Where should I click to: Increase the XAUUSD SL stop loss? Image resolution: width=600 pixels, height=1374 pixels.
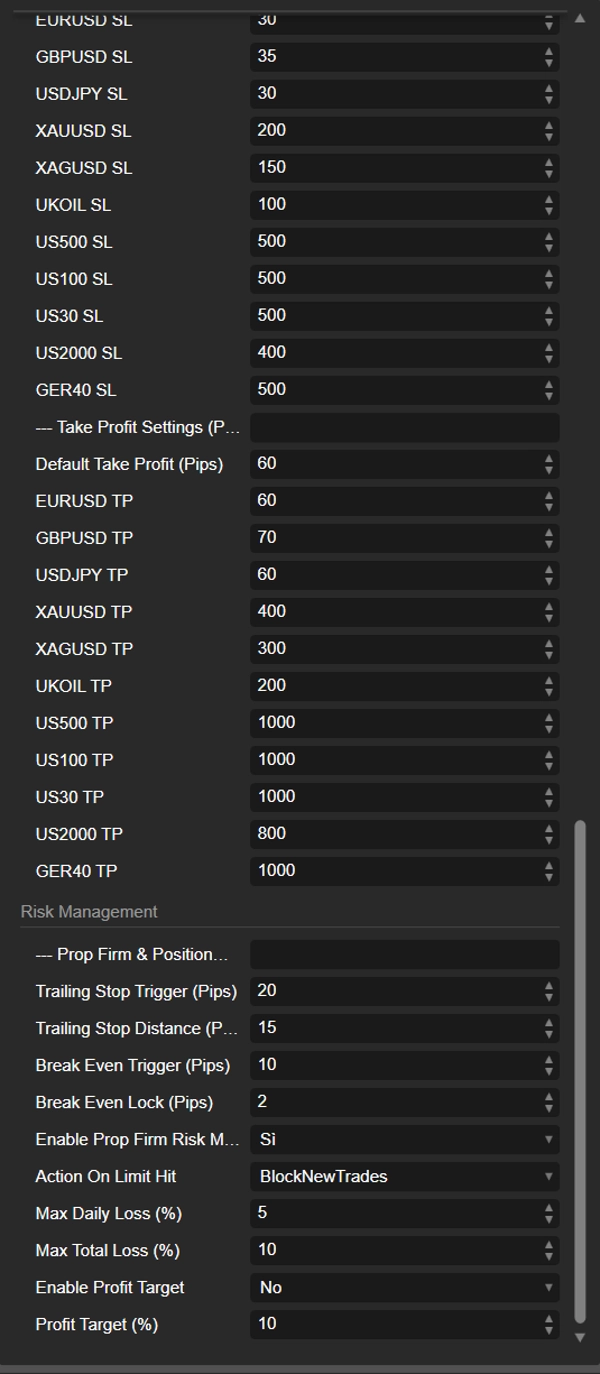[x=549, y=125]
